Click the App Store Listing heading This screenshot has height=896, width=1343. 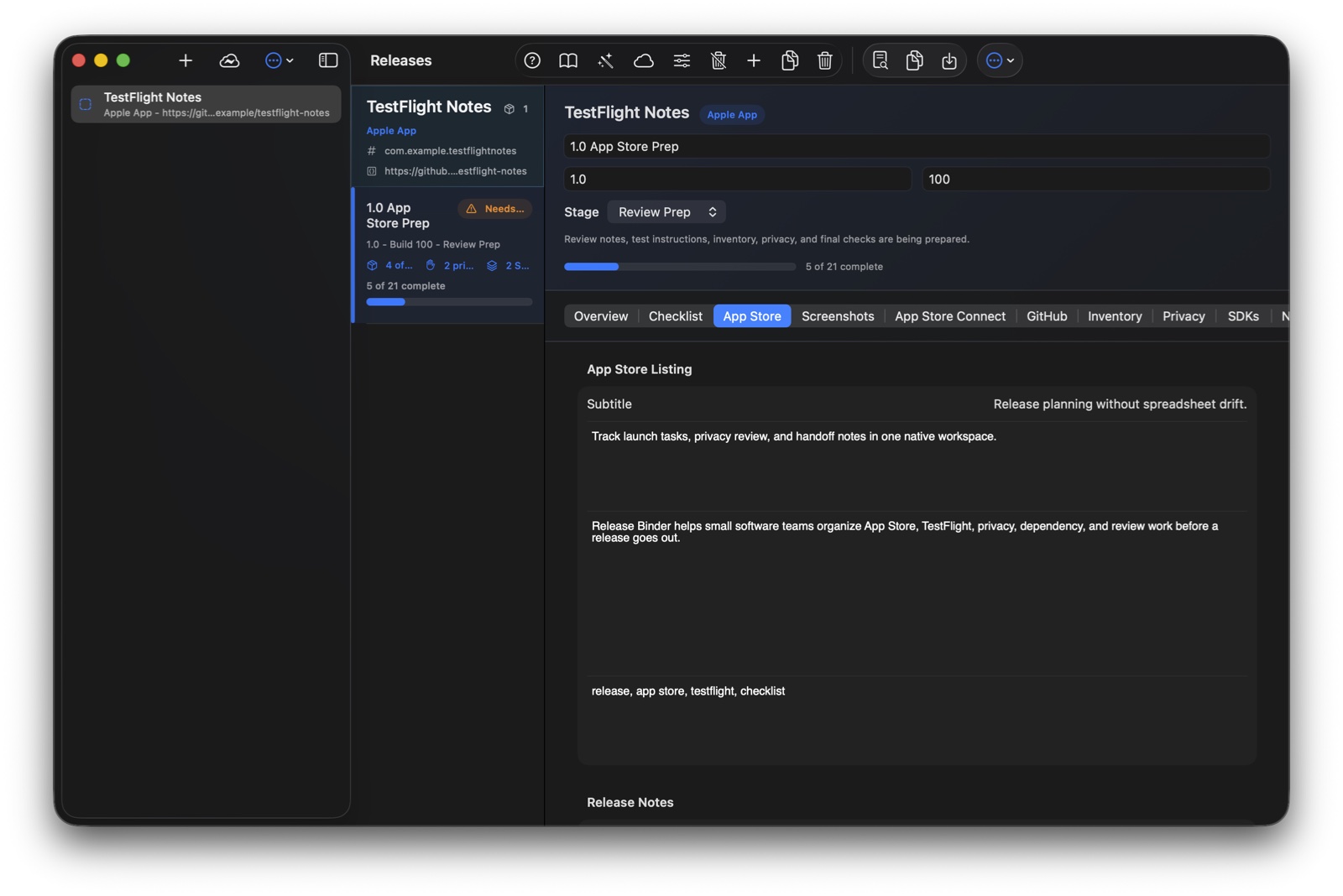click(640, 369)
